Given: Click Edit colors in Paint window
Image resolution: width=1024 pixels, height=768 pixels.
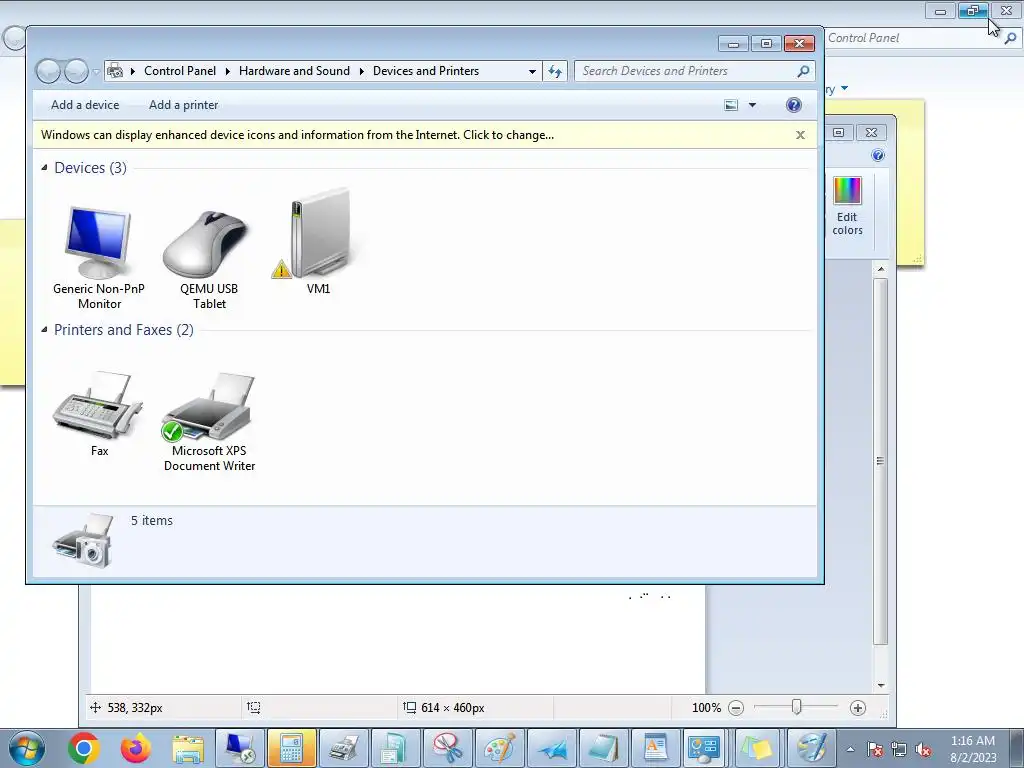Looking at the screenshot, I should tap(847, 206).
